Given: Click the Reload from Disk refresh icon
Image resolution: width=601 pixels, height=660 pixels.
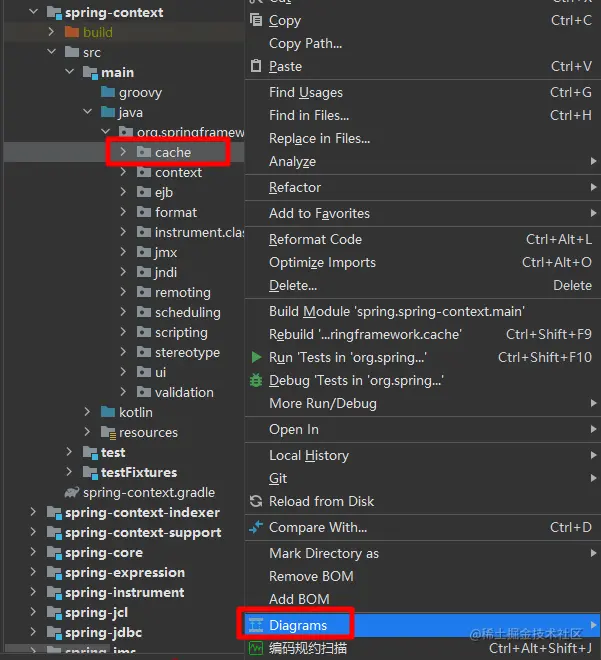Looking at the screenshot, I should (256, 501).
